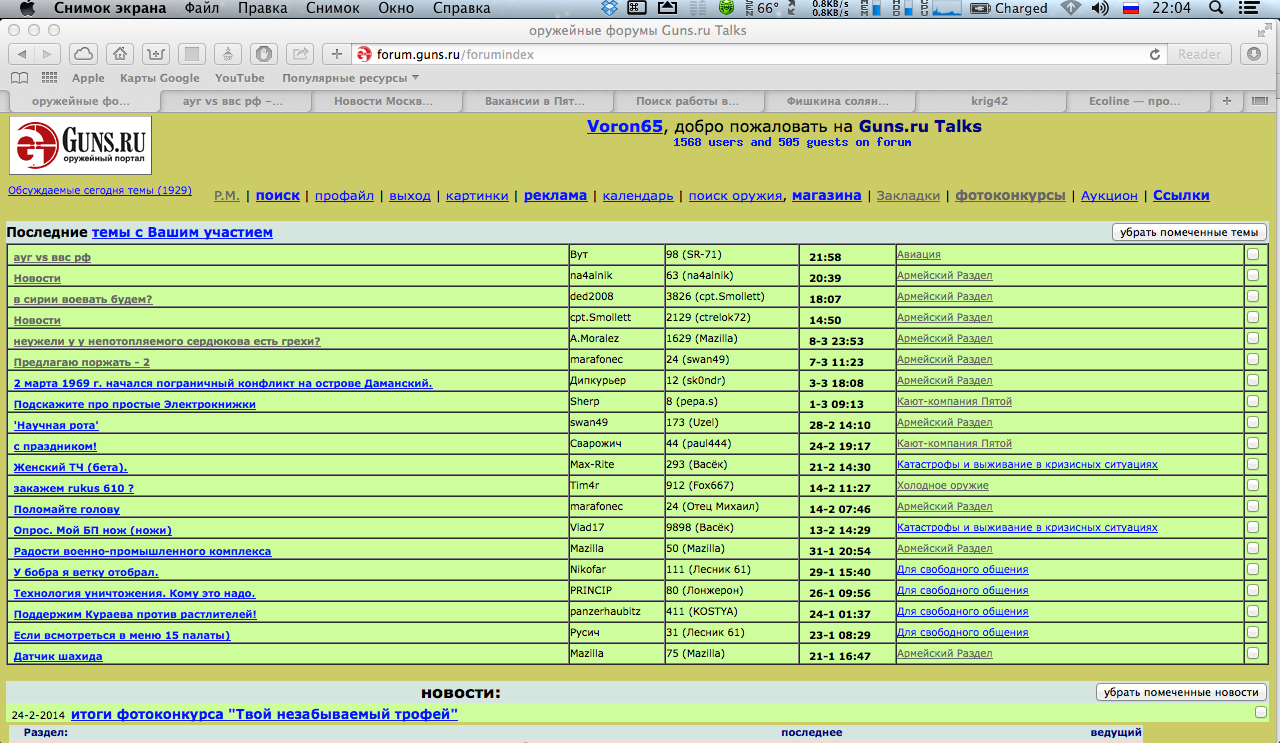
Task: Switch to the 'Вакансии в Пят...' tab
Action: point(537,101)
